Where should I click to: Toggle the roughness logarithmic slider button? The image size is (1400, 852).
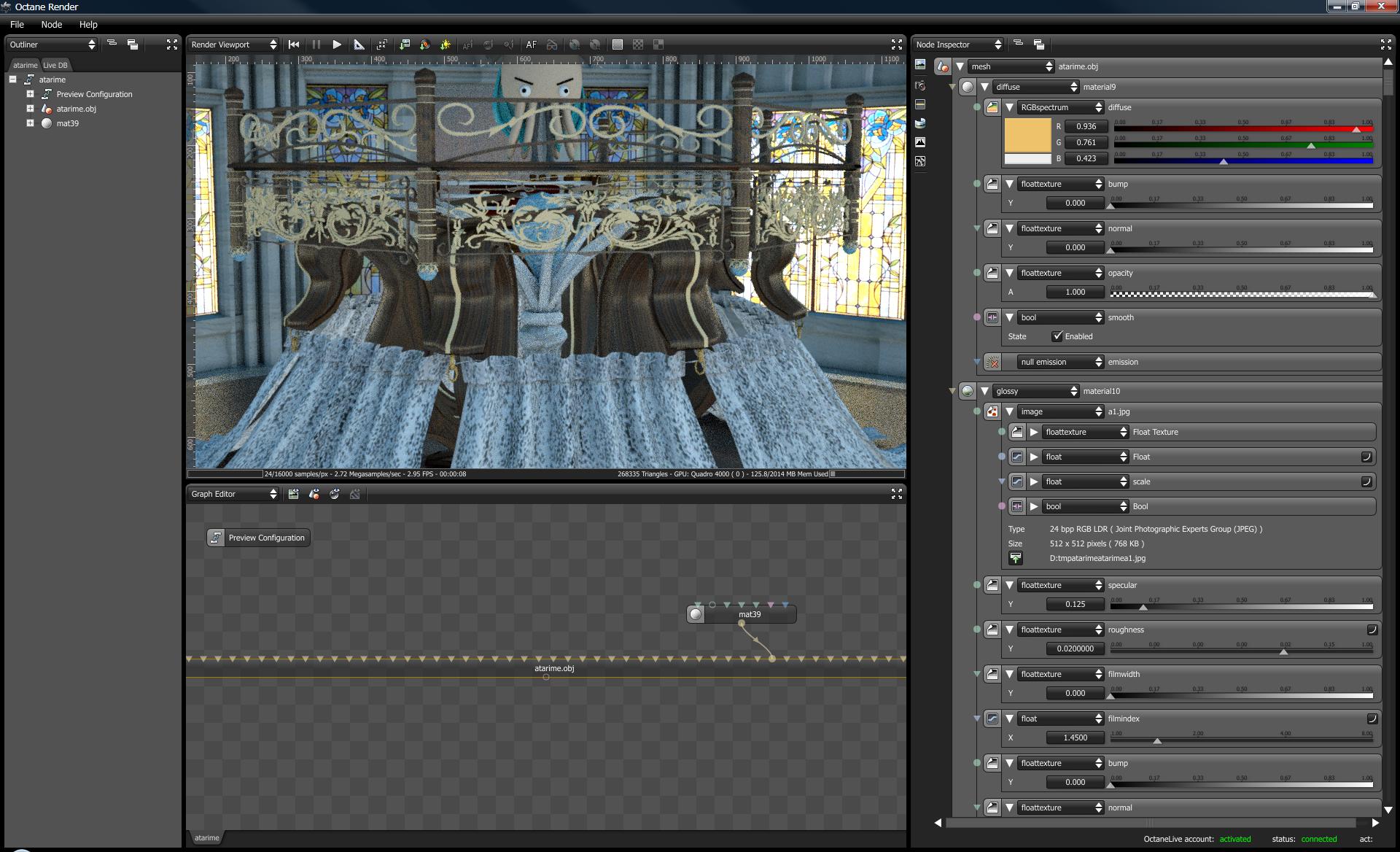(x=1372, y=630)
